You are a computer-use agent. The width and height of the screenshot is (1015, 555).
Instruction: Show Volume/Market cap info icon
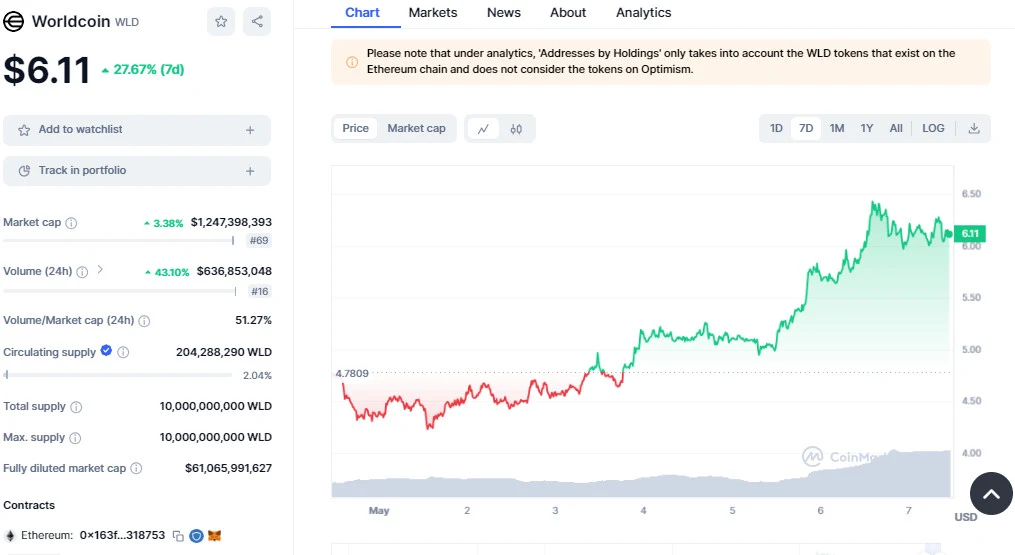[x=144, y=321]
